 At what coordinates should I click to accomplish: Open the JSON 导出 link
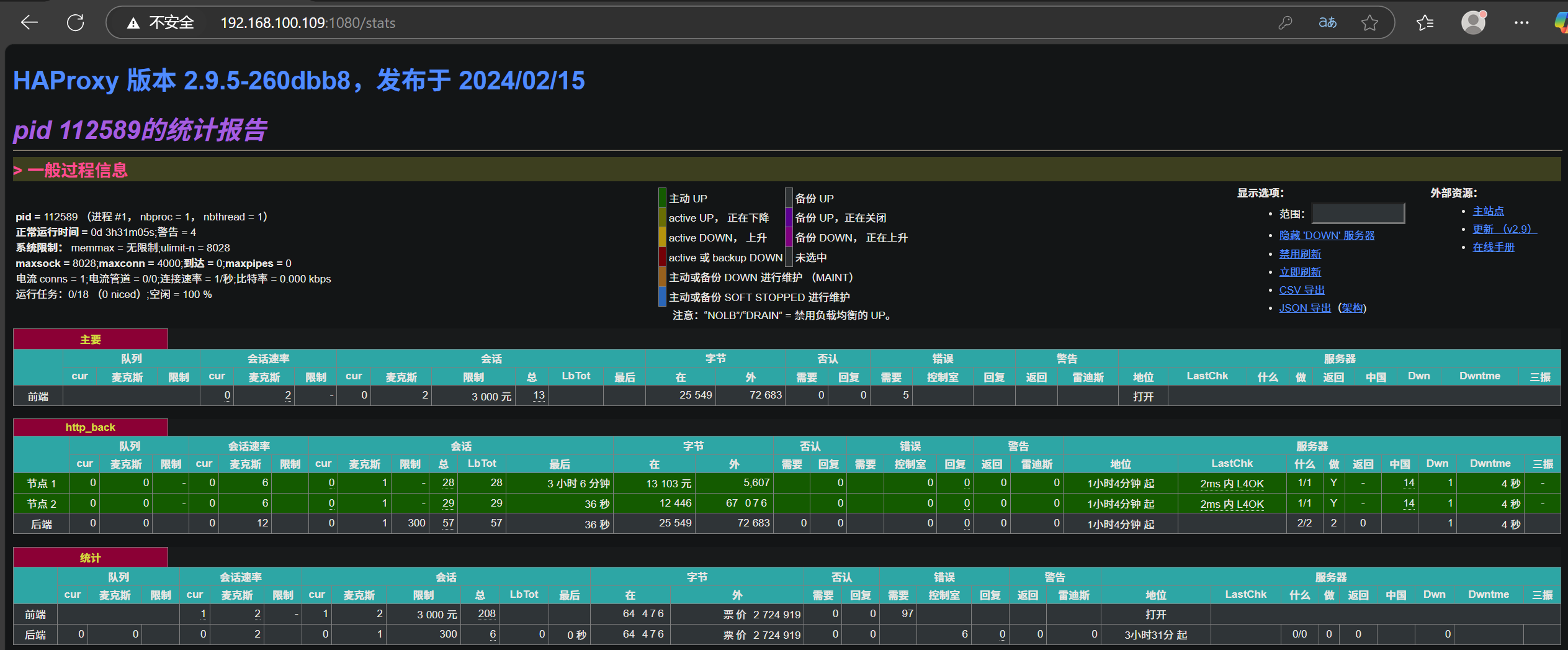point(1305,308)
